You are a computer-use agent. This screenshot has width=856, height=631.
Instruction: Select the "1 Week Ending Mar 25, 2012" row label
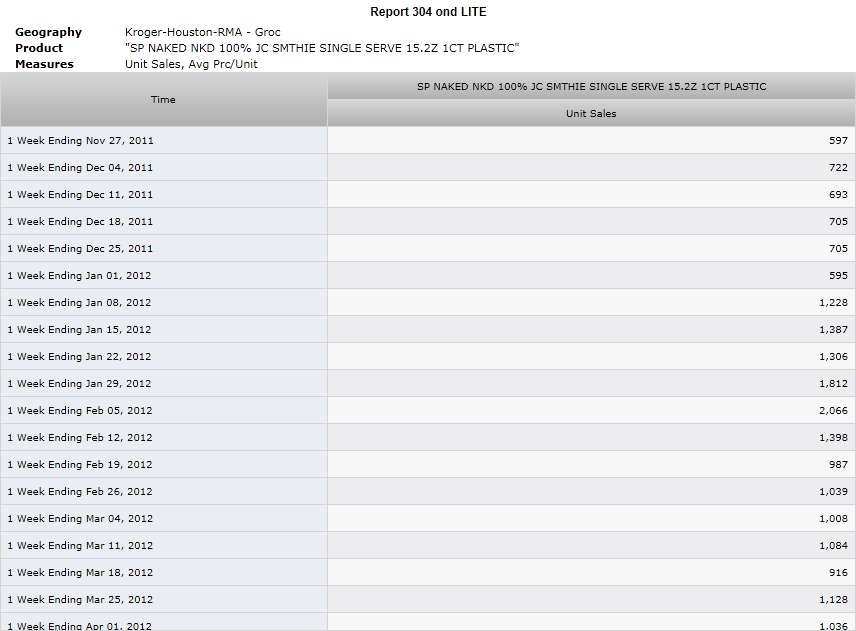[80, 600]
